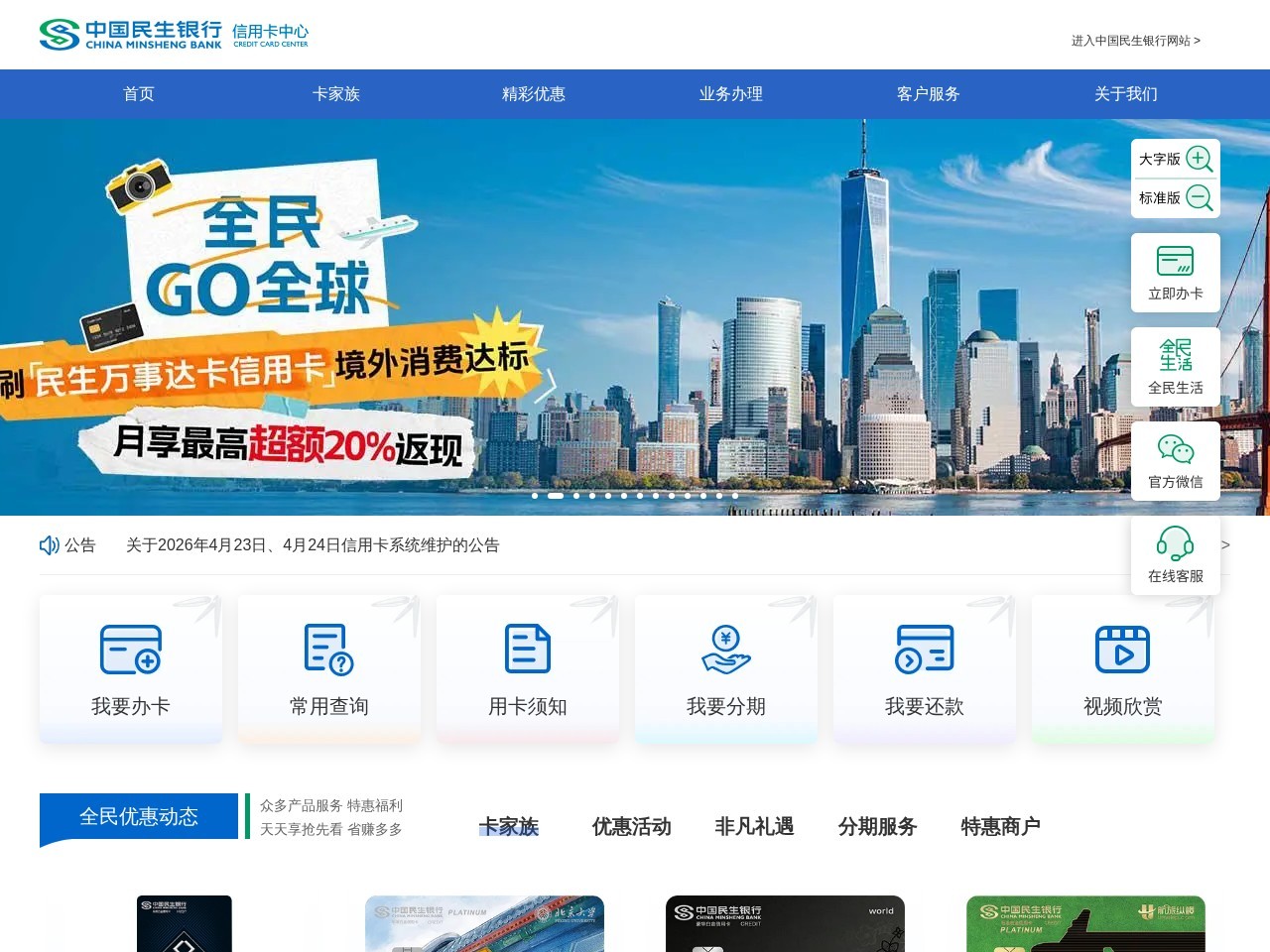Click the 我要分期 hand-with-yen icon

tap(726, 650)
